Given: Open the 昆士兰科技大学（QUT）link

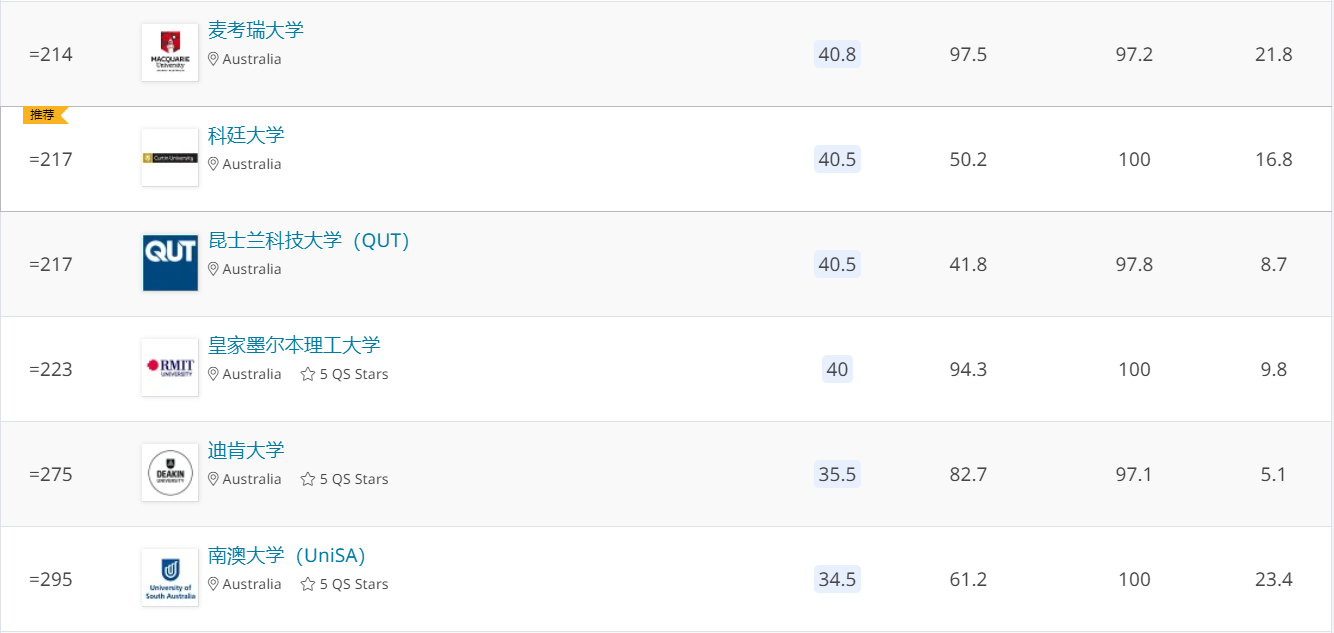Looking at the screenshot, I should tap(309, 240).
